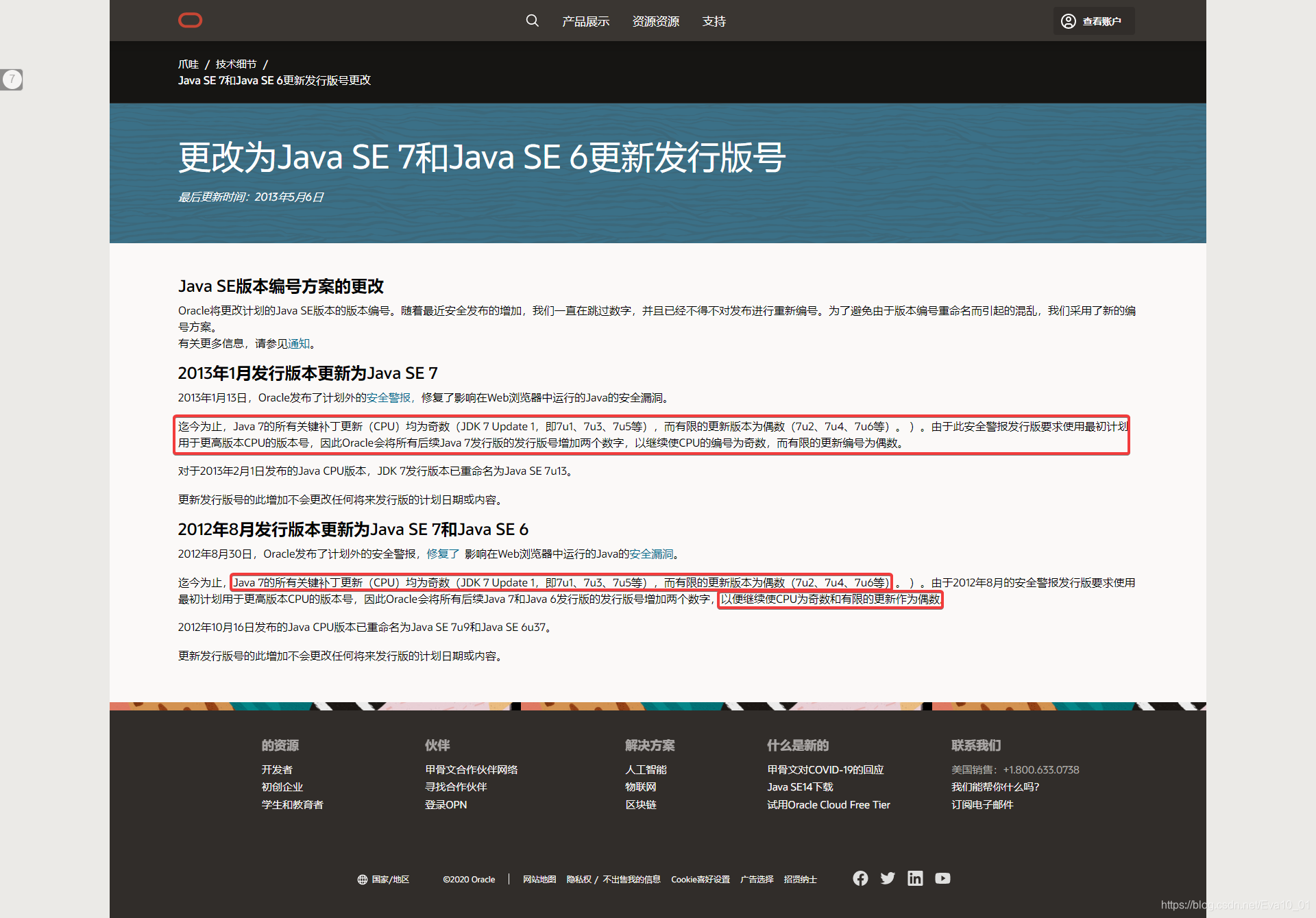Click heading 2012年8月发行版本更新为Java SE 7和Java SE 6

tap(353, 529)
